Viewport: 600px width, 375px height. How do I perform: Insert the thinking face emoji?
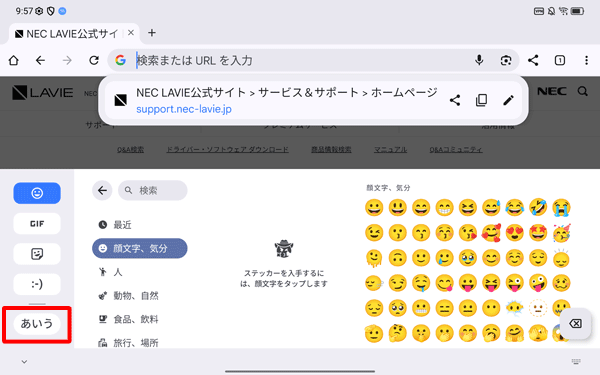(x=398, y=333)
